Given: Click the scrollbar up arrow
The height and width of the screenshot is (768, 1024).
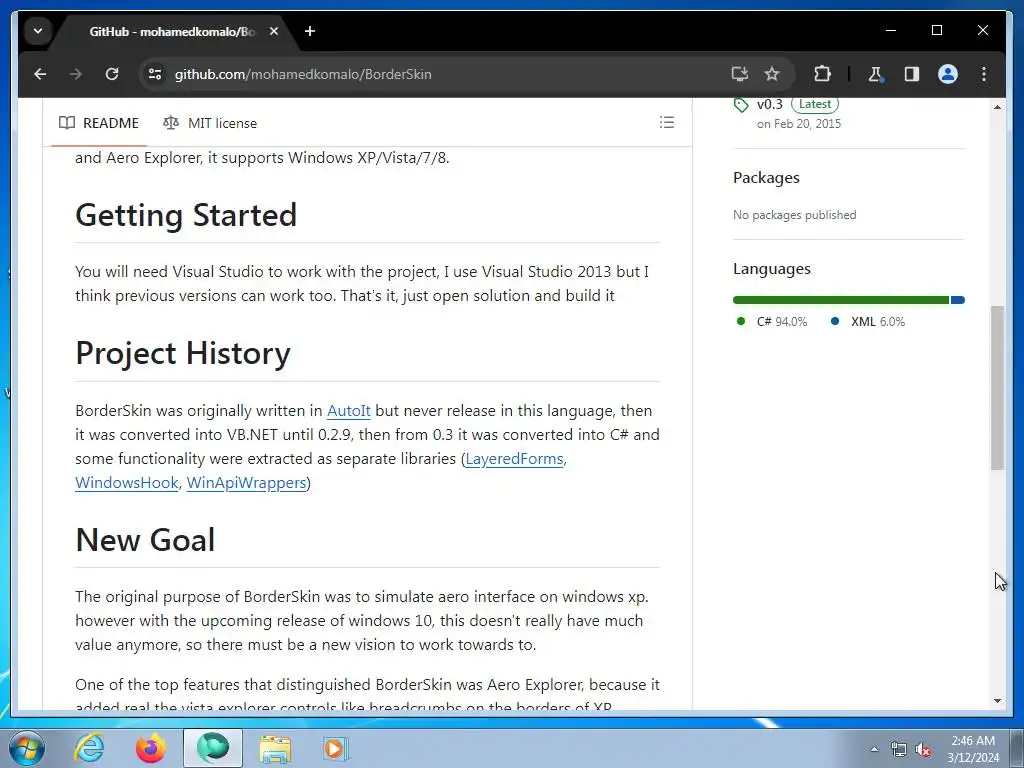Looking at the screenshot, I should (x=997, y=106).
